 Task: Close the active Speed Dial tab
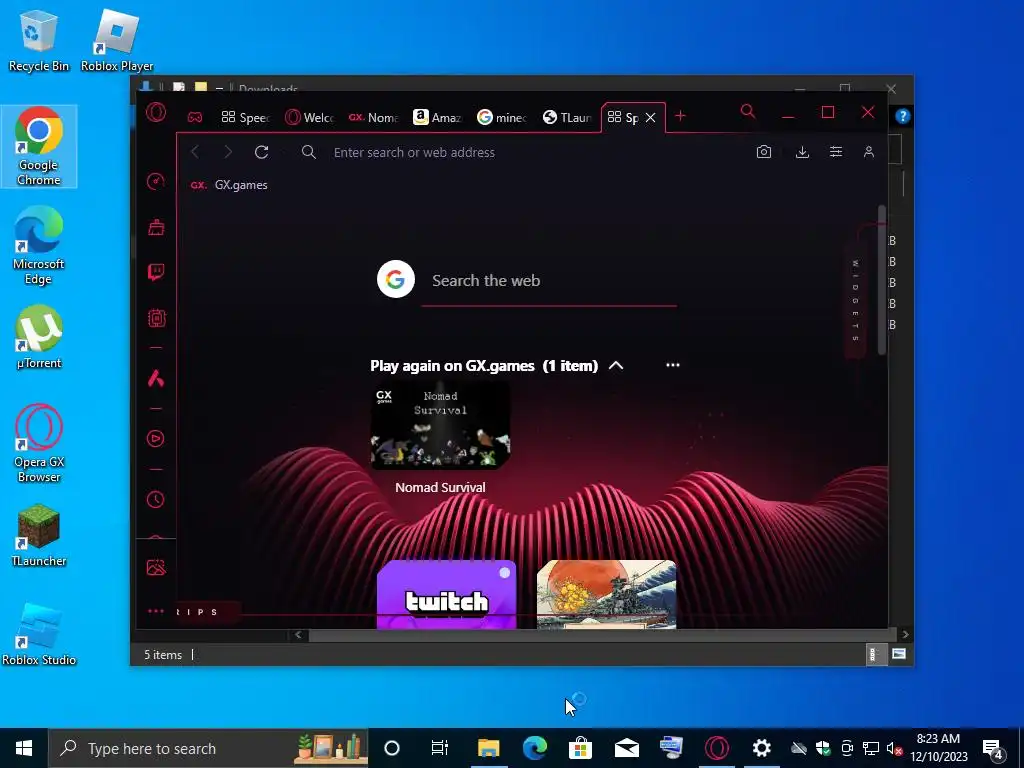pyautogui.click(x=650, y=118)
